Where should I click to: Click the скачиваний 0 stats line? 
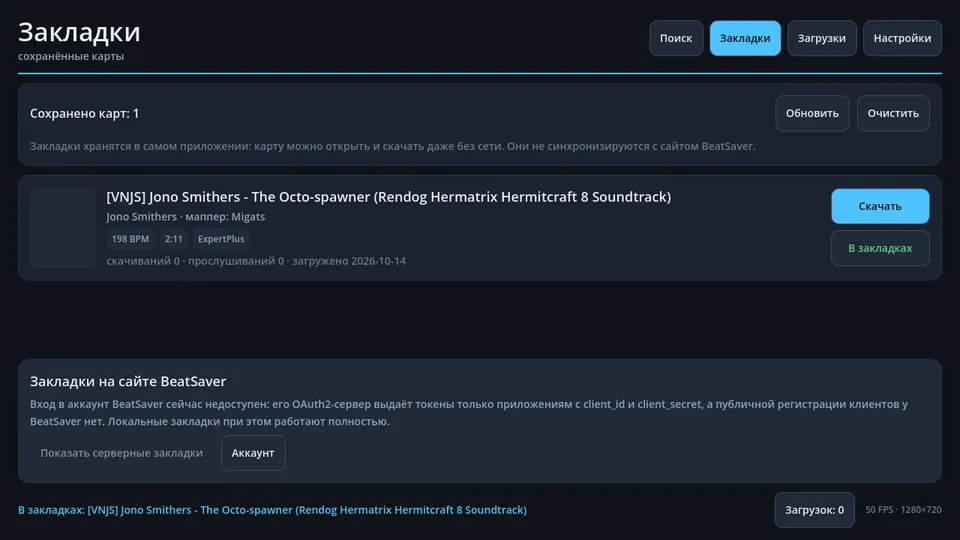point(256,261)
